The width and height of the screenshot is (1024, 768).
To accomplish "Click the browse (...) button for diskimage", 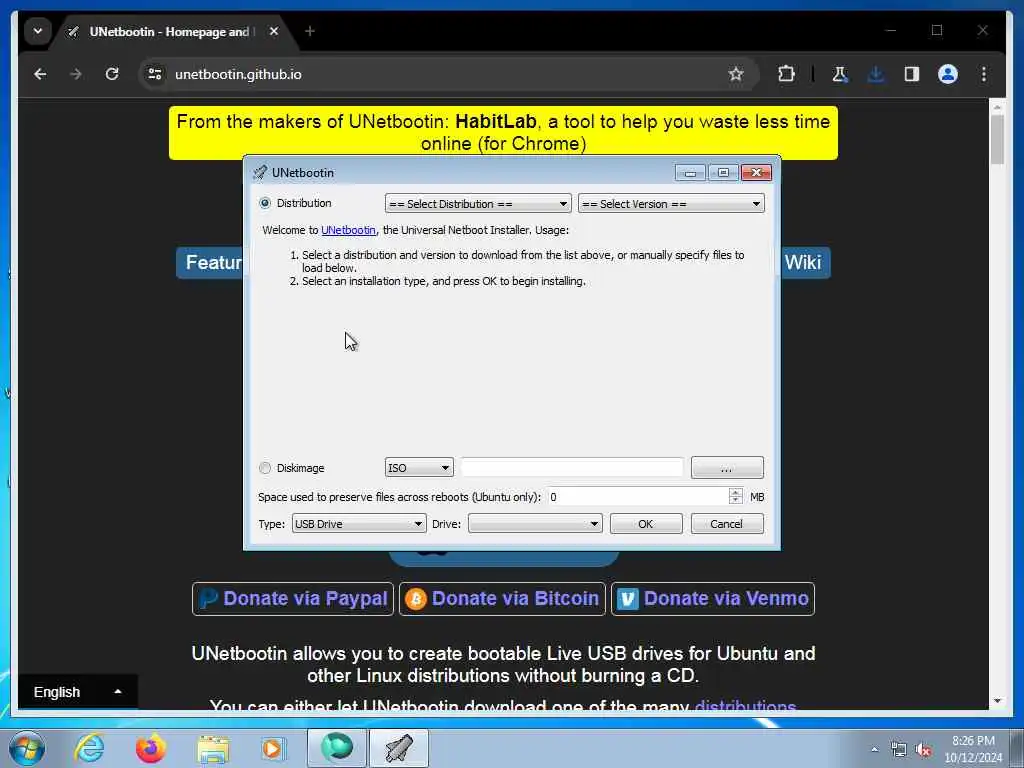I will (x=727, y=468).
